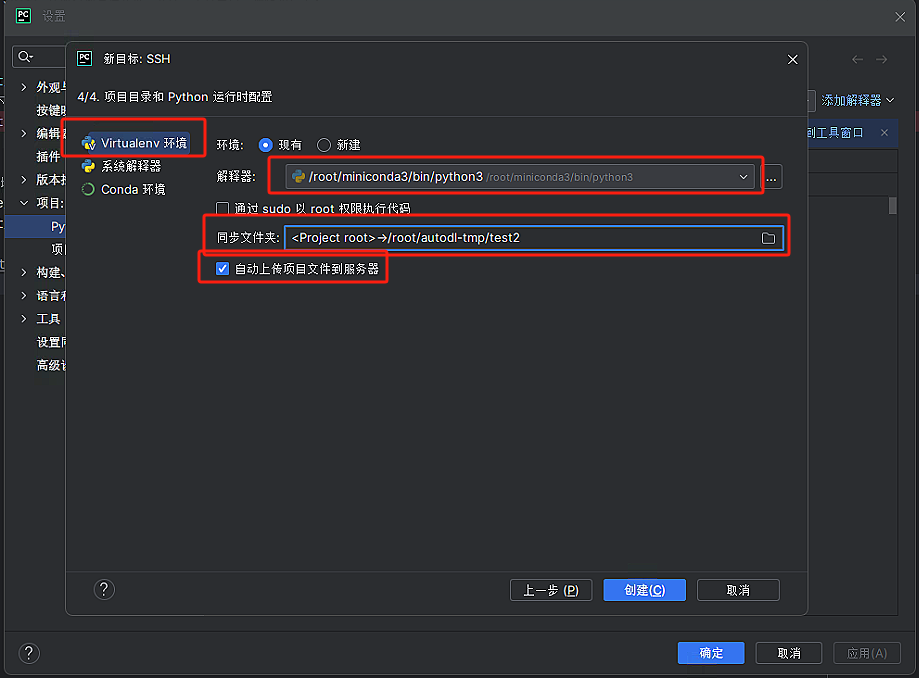Open help for the SSH target dialog
Image resolution: width=919 pixels, height=678 pixels.
pyautogui.click(x=104, y=590)
